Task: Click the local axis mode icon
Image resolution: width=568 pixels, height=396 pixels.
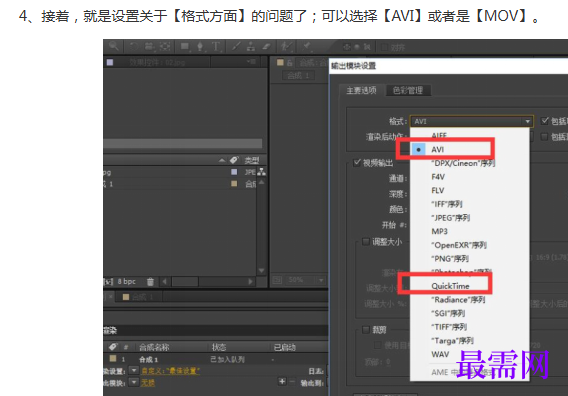Action: coord(347,47)
